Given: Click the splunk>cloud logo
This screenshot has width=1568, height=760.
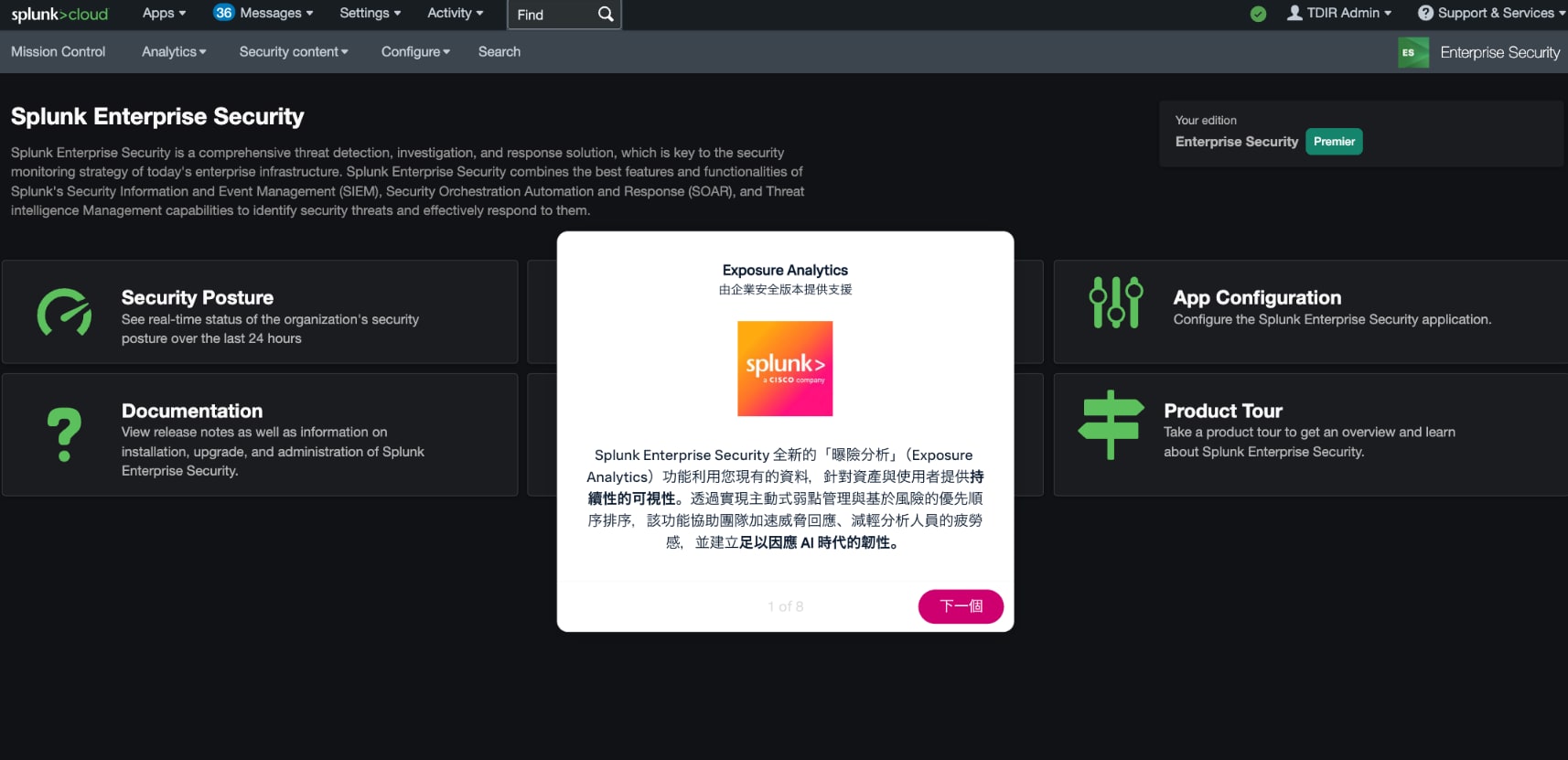Looking at the screenshot, I should tap(59, 14).
